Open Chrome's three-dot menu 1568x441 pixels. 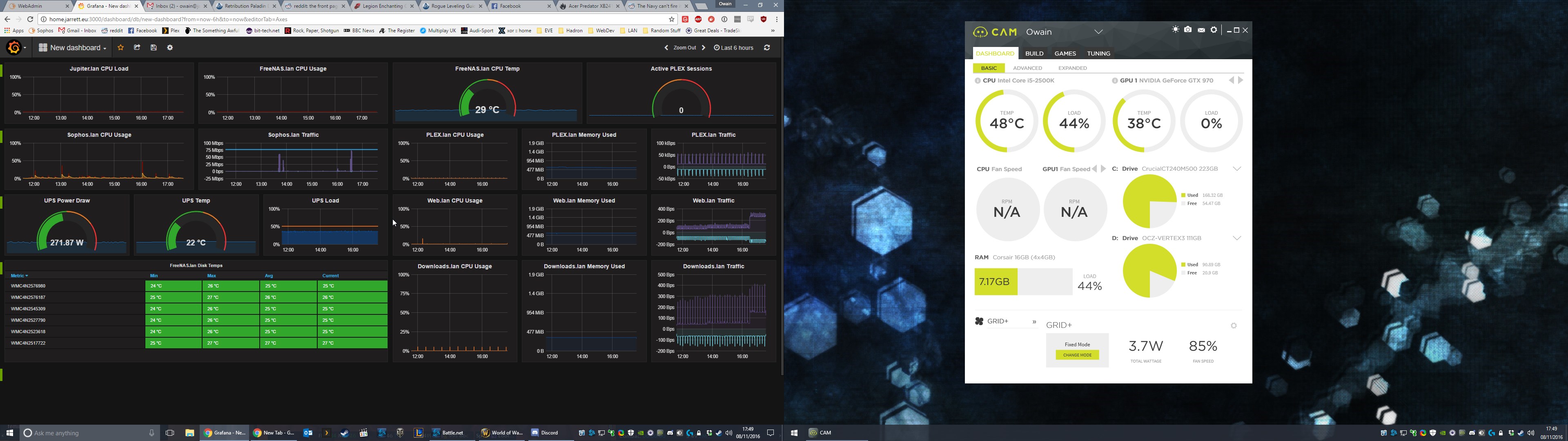coord(777,20)
